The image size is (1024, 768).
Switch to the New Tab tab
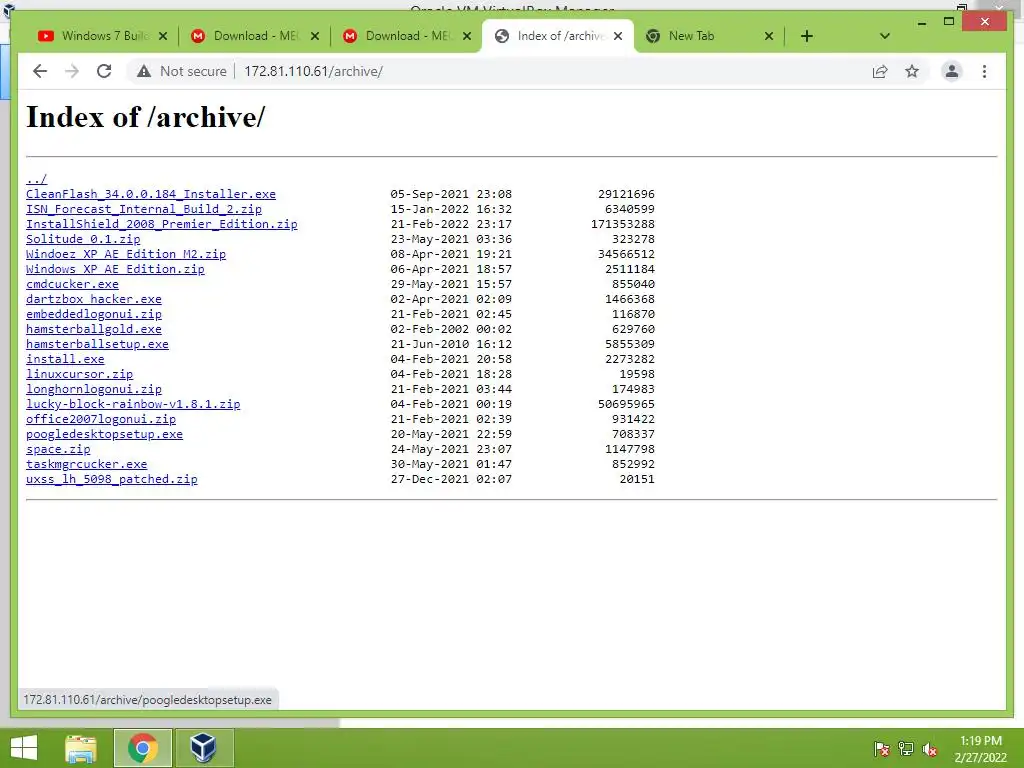pyautogui.click(x=703, y=36)
